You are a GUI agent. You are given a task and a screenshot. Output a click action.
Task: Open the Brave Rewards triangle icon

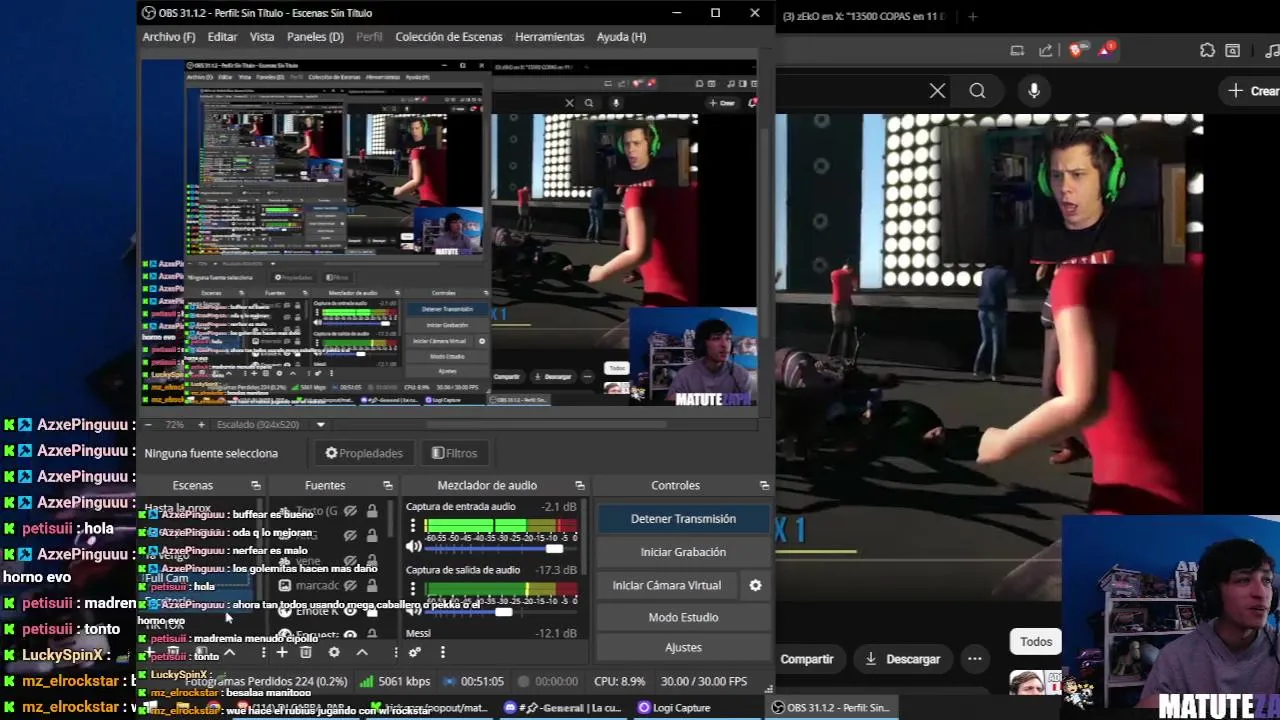click(1107, 50)
